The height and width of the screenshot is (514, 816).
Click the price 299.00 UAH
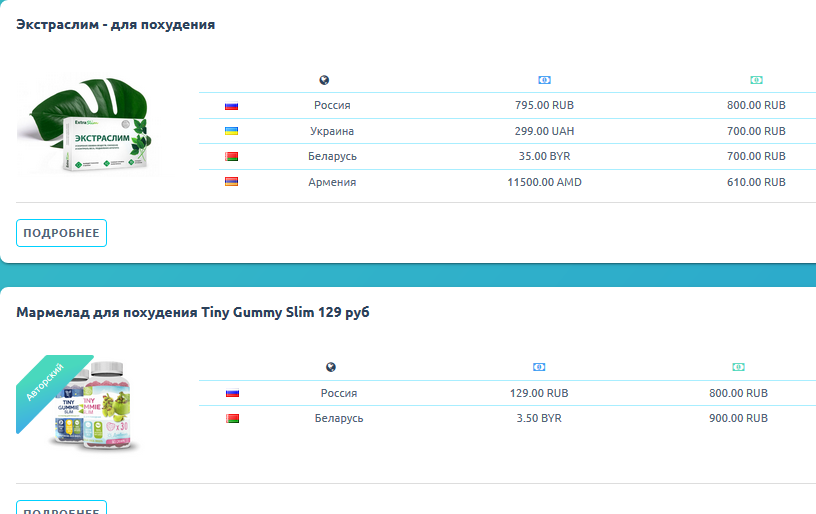[x=544, y=131]
